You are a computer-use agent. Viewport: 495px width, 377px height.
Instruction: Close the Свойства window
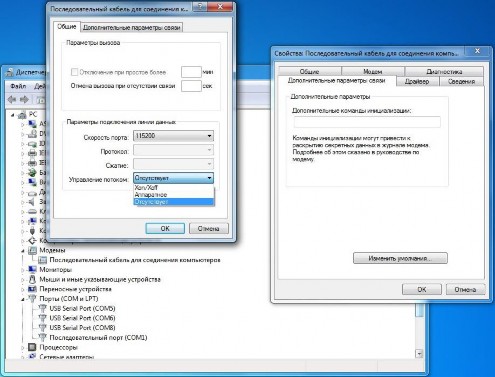click(x=477, y=51)
